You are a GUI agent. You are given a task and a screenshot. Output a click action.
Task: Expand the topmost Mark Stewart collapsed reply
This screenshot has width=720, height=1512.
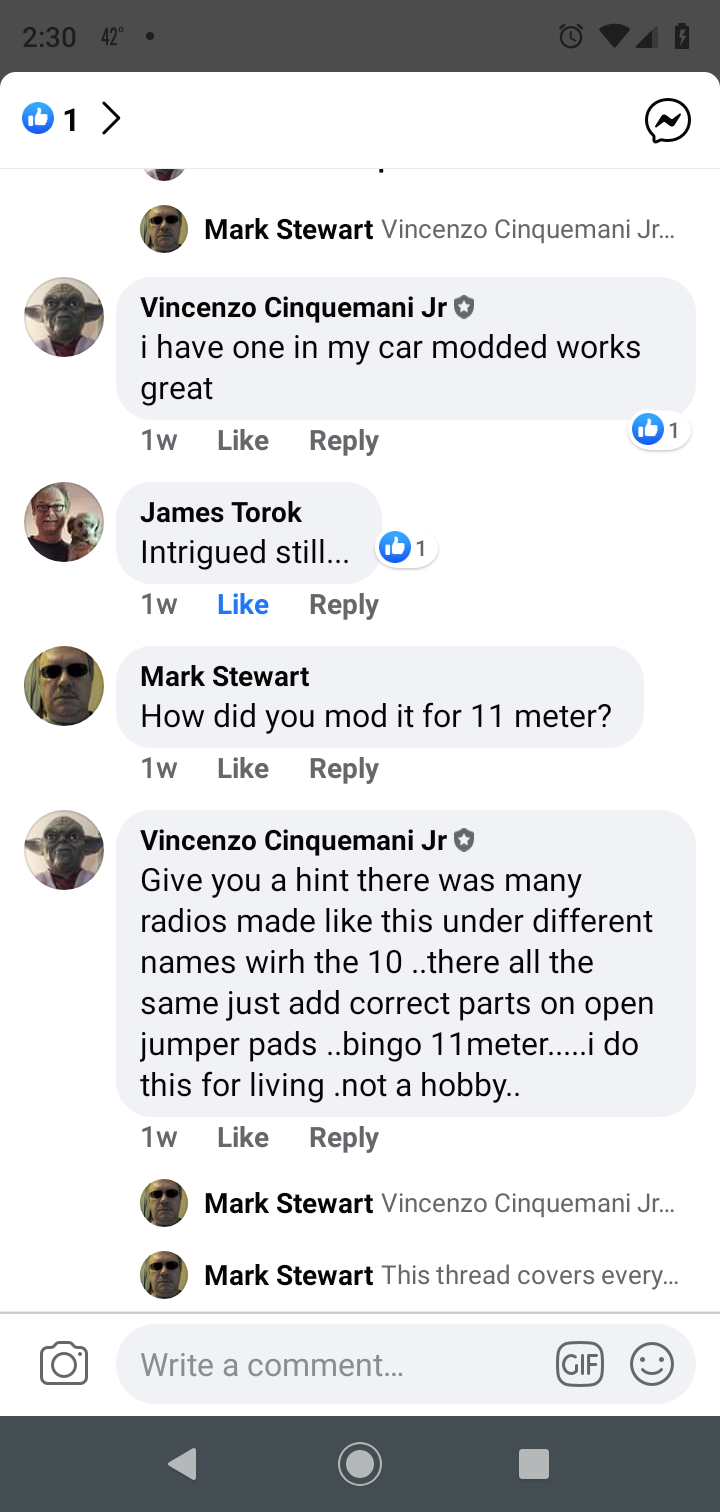point(440,229)
